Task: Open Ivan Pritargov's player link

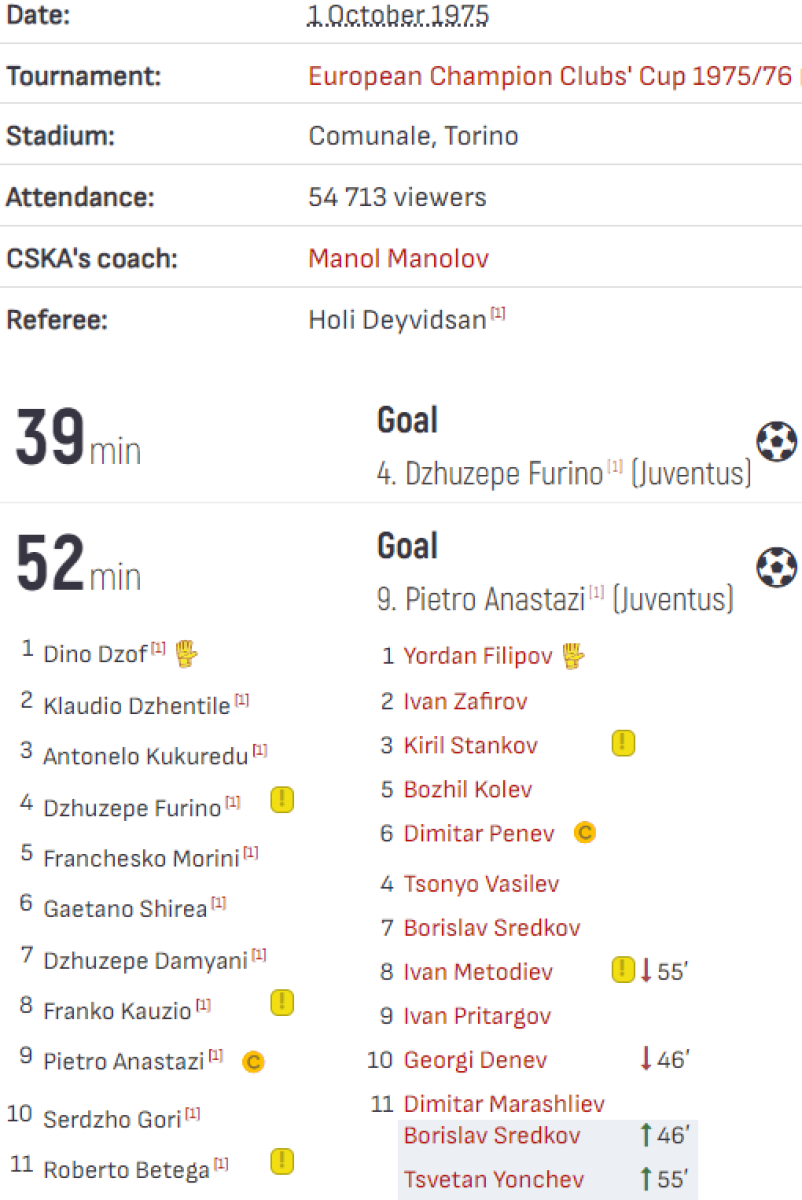Action: [x=476, y=1016]
